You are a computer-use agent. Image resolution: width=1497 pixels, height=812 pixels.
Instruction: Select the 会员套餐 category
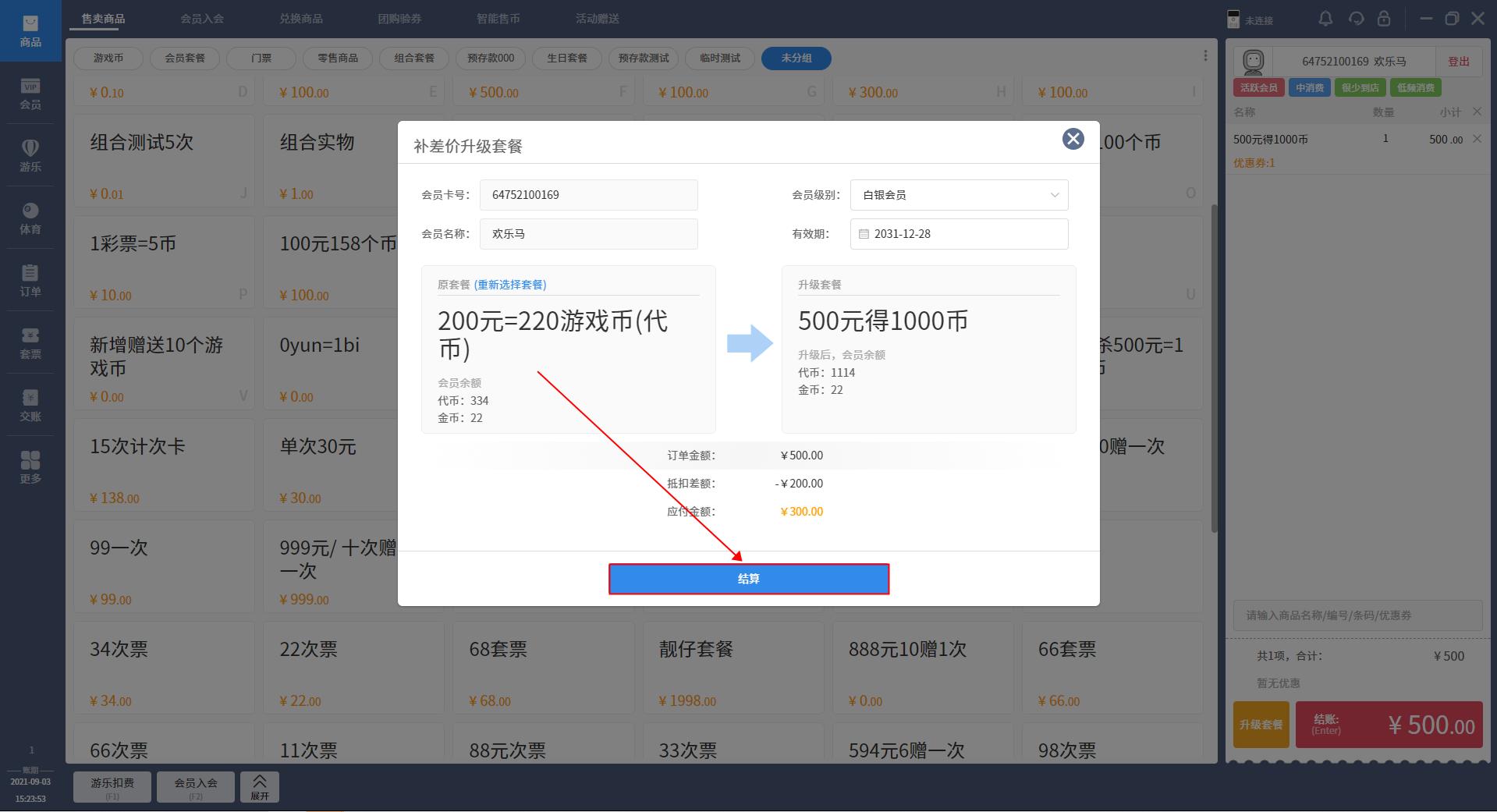coord(185,58)
